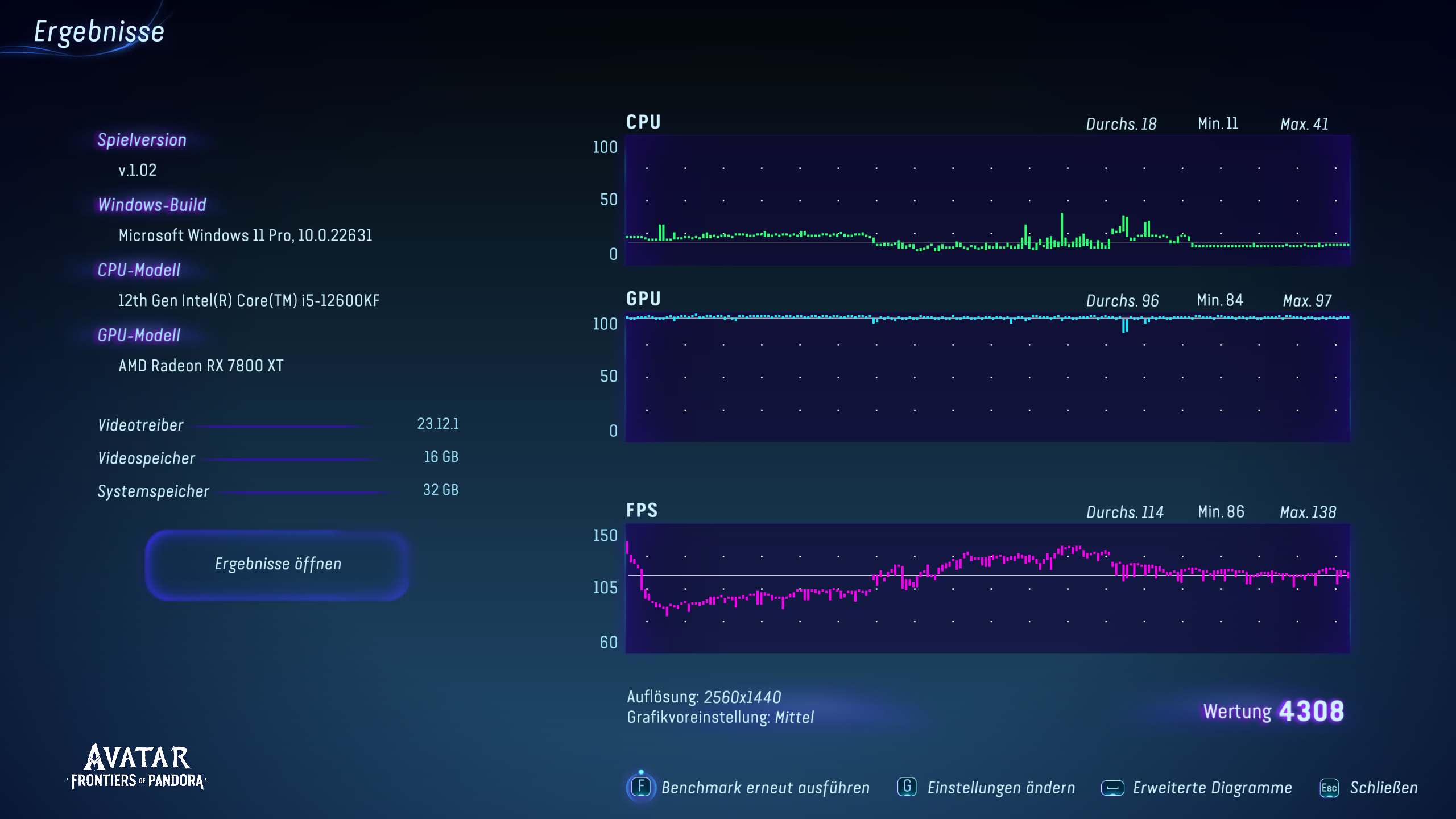Click the GPU usage graph

pos(987,378)
